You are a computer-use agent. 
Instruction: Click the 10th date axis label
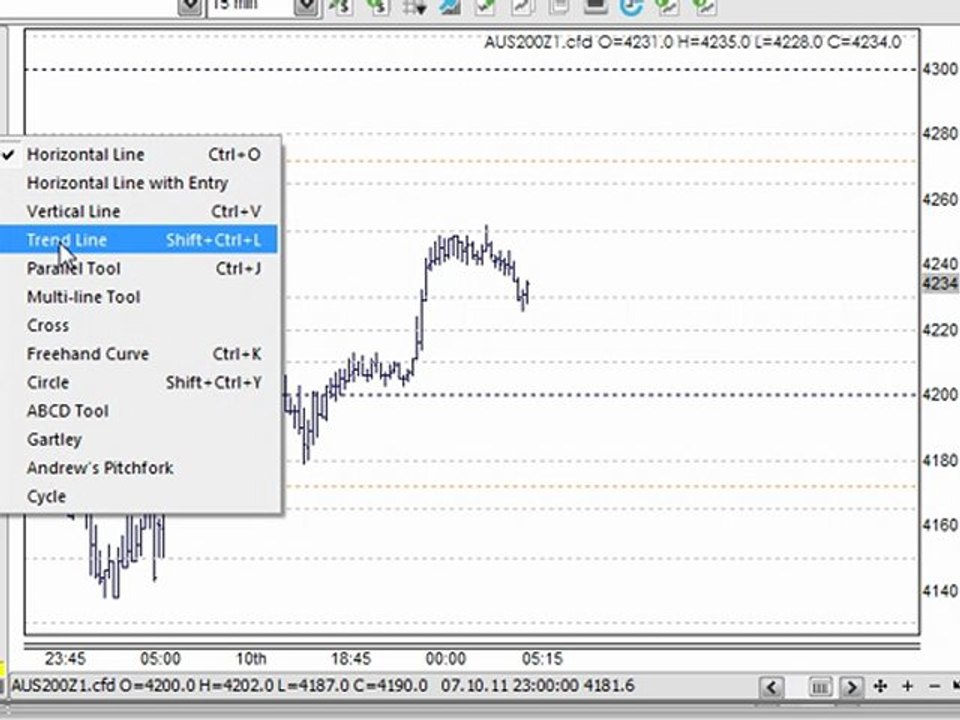pos(251,659)
